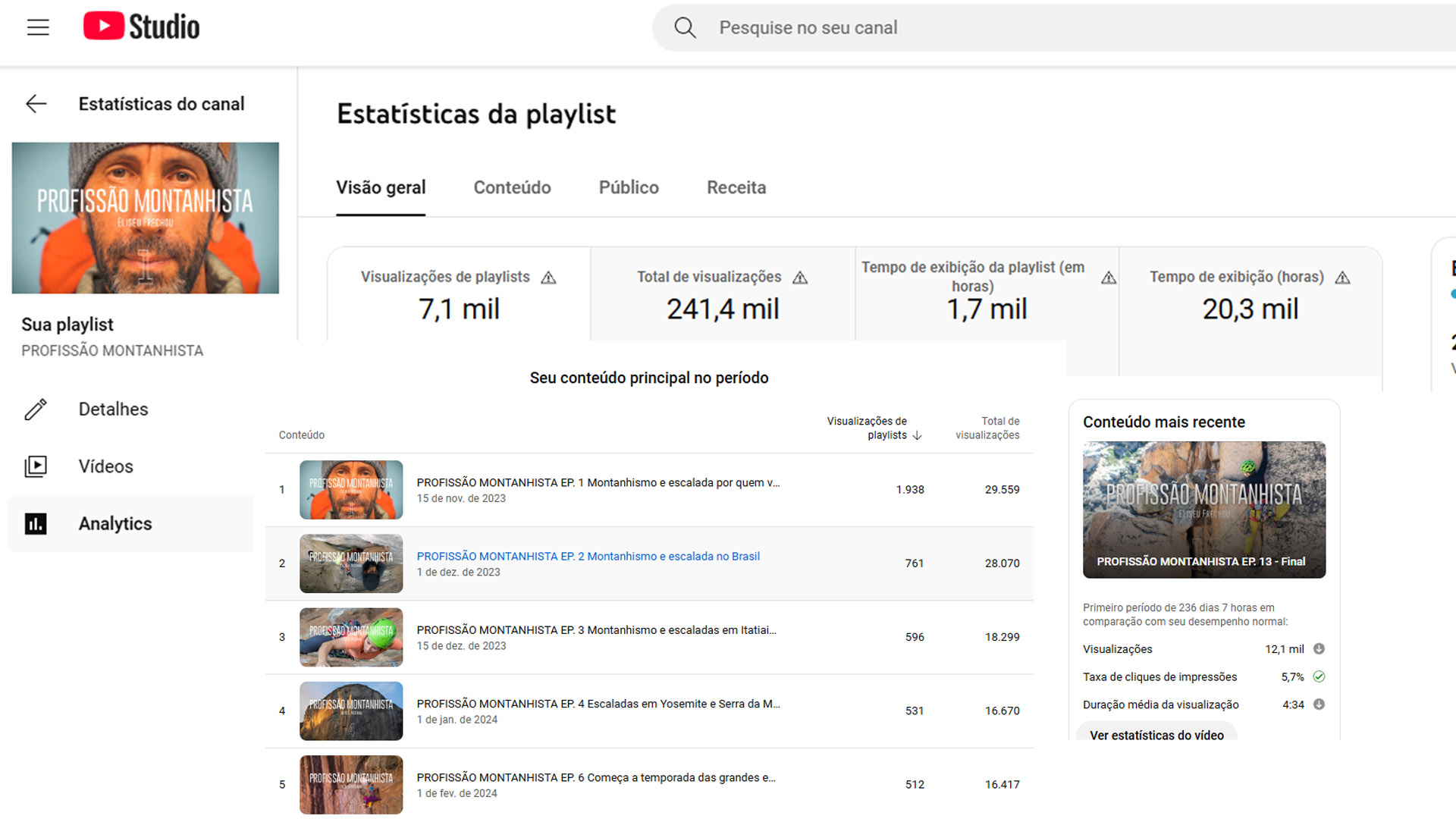
Task: Sort by Visualizações de playlists column arrow
Action: tap(918, 435)
